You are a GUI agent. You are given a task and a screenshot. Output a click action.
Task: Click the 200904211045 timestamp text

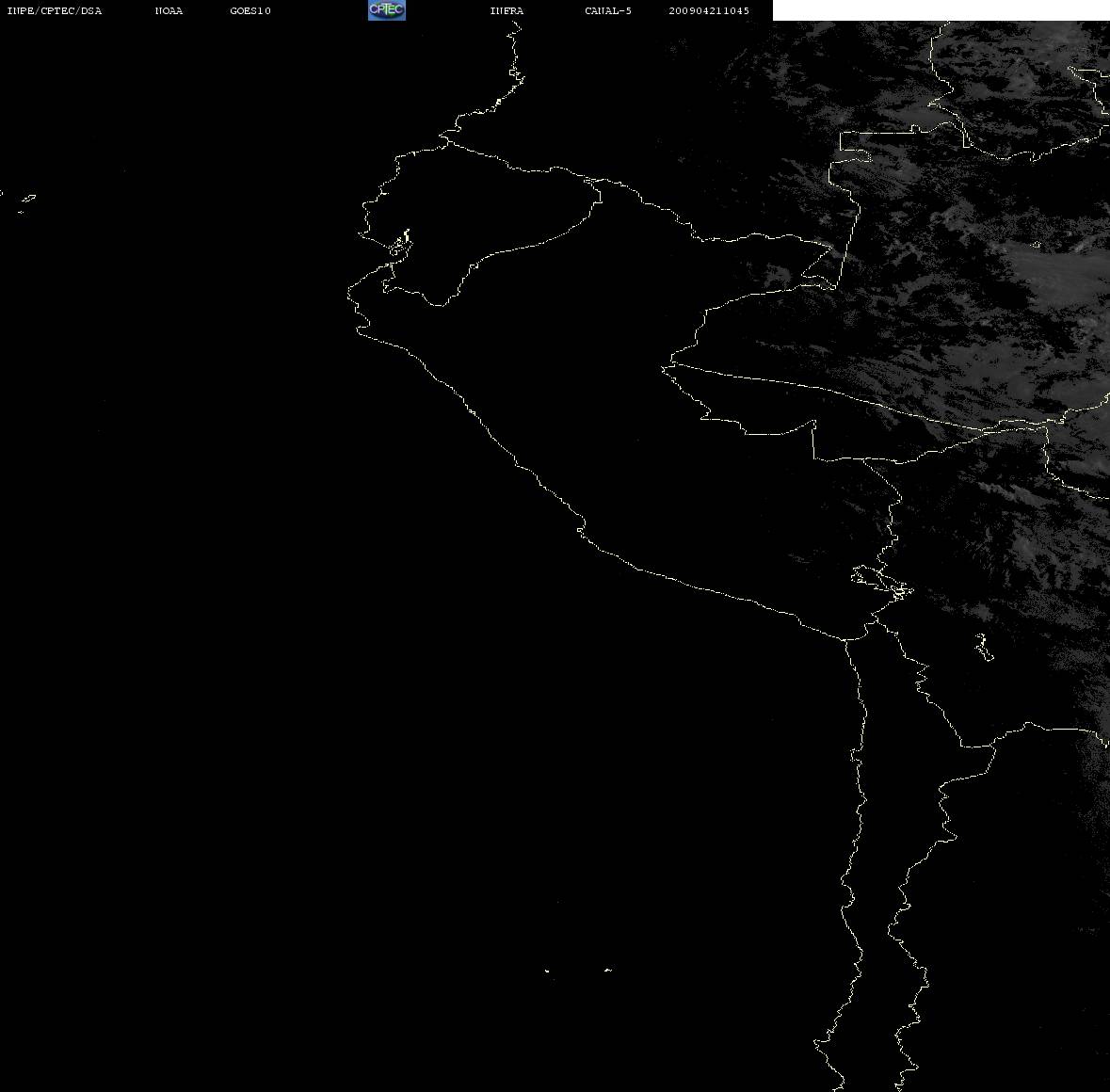click(x=709, y=10)
